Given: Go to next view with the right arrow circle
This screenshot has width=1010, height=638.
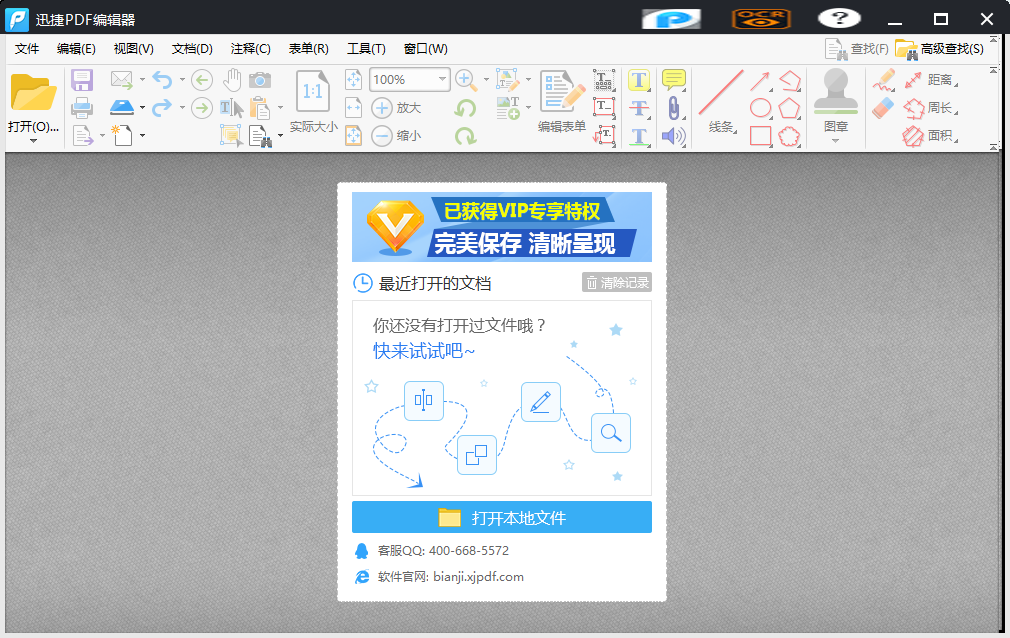Looking at the screenshot, I should click(x=202, y=108).
